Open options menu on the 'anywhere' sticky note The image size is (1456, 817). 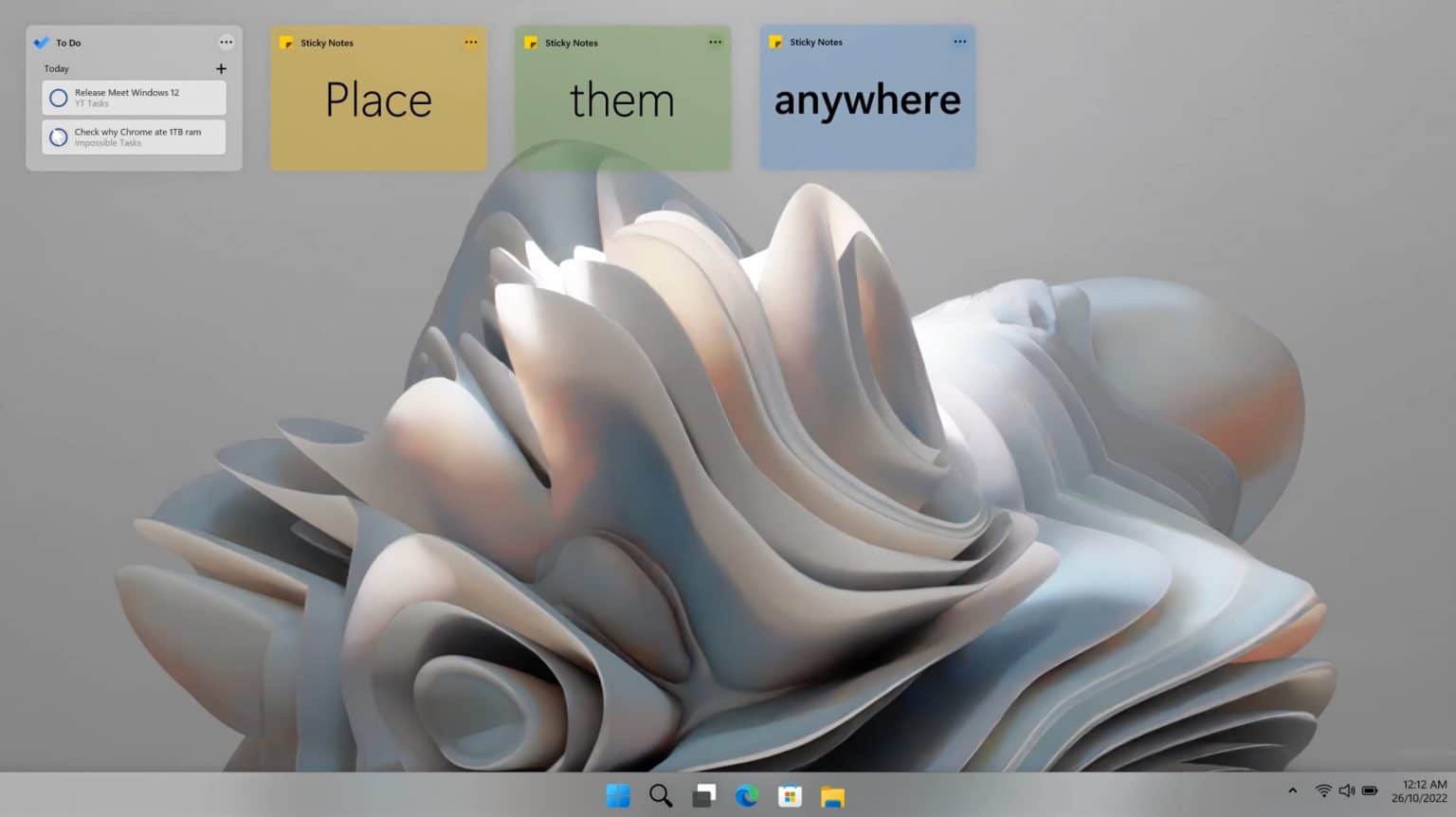tap(959, 41)
